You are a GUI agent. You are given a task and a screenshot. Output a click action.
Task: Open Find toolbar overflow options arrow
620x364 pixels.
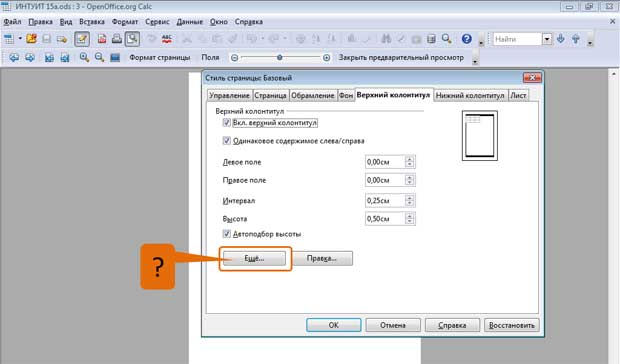[x=590, y=42]
